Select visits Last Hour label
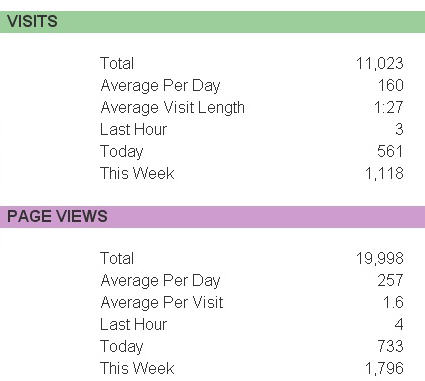425x381 pixels. (133, 129)
